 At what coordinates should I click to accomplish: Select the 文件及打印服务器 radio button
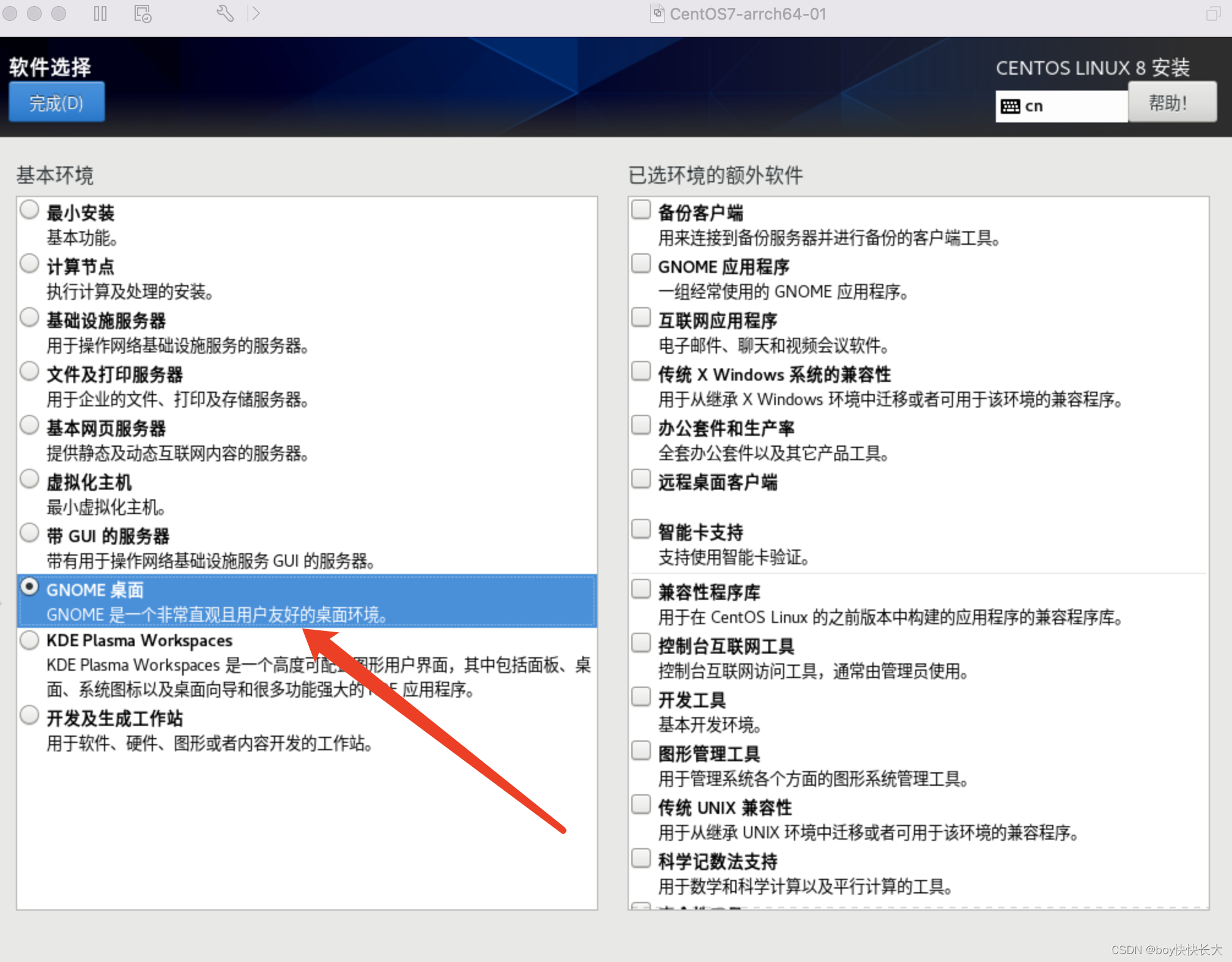click(29, 371)
